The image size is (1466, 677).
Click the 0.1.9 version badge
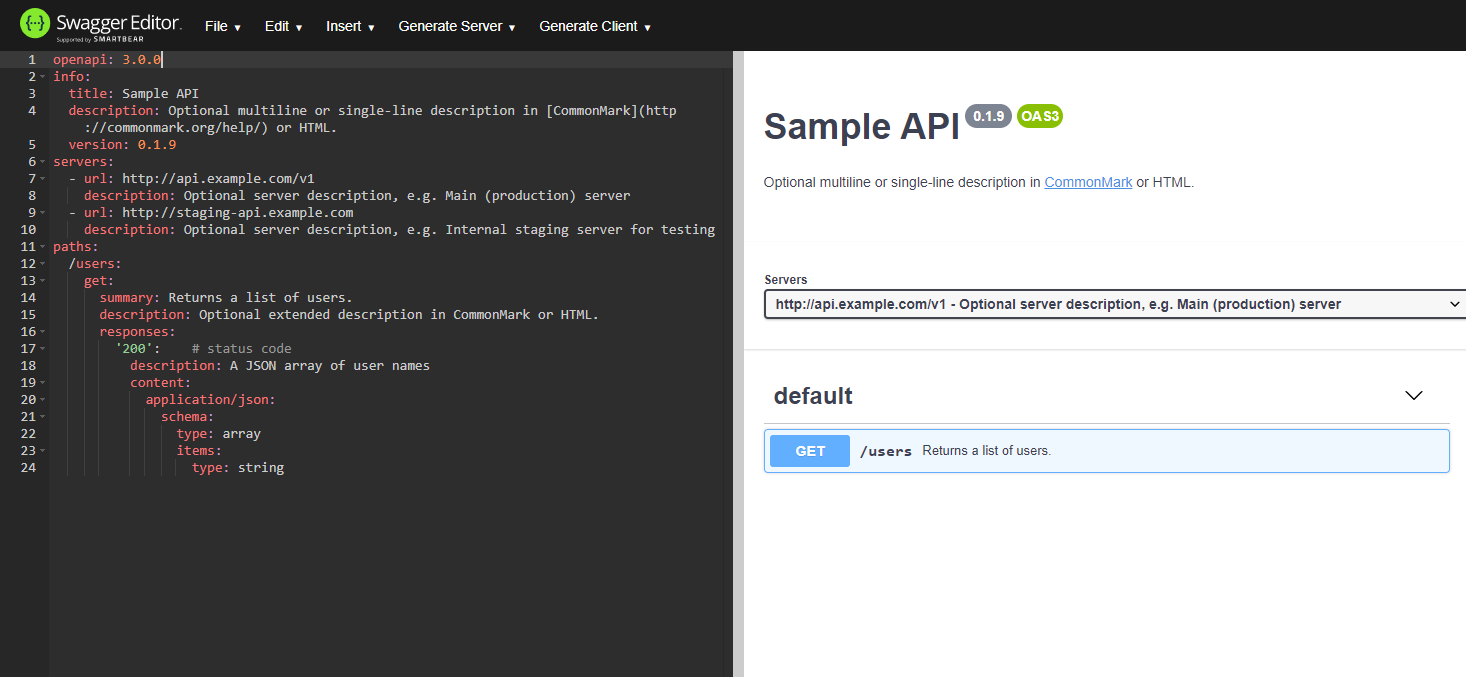[988, 116]
